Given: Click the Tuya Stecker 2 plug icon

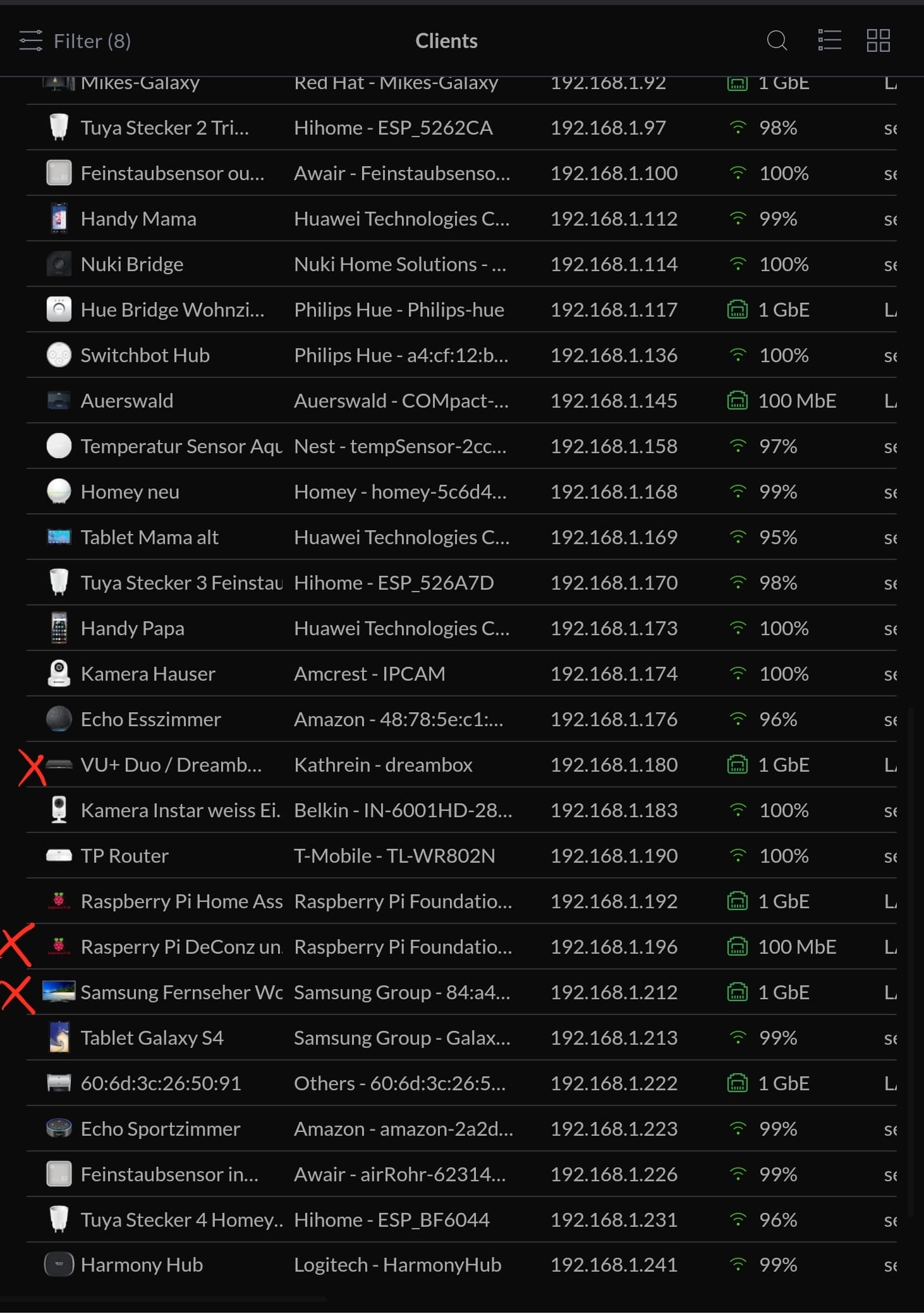Looking at the screenshot, I should pyautogui.click(x=59, y=128).
